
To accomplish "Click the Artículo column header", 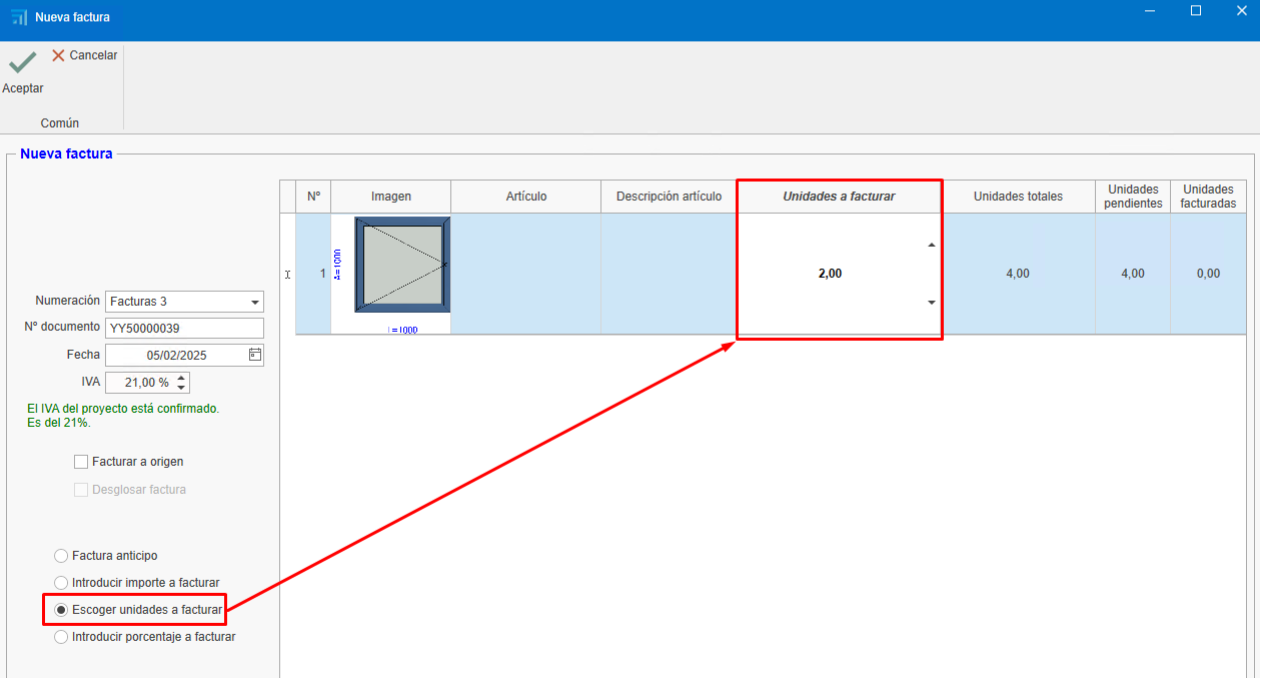I will (x=526, y=197).
